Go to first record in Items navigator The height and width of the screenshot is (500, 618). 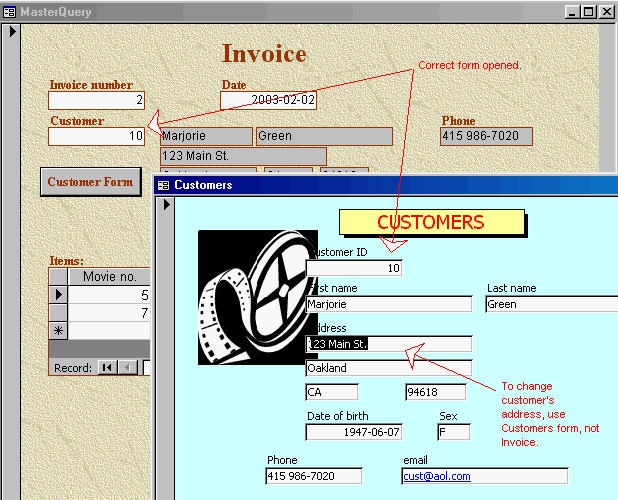click(107, 368)
